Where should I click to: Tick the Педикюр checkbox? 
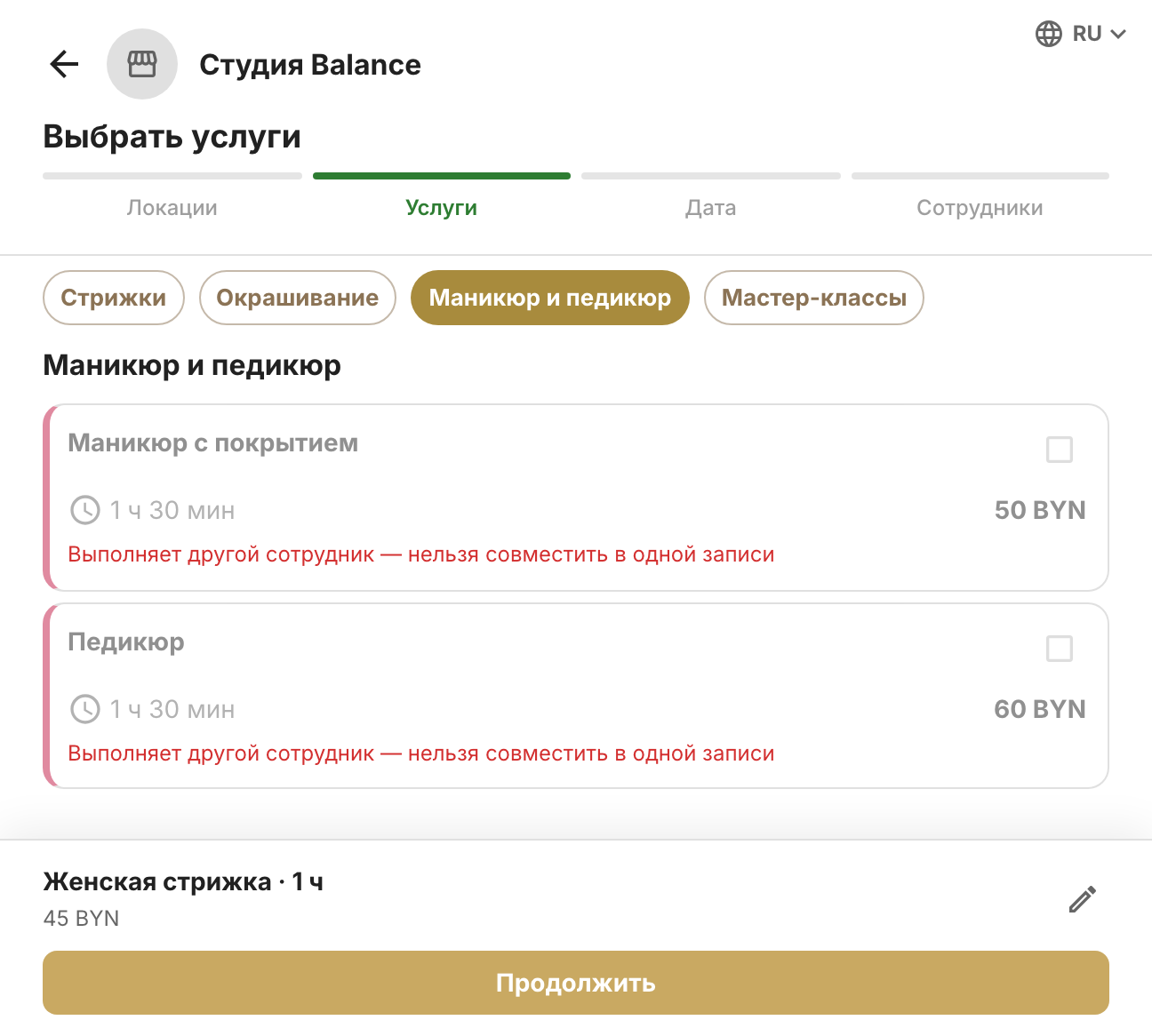[1060, 649]
